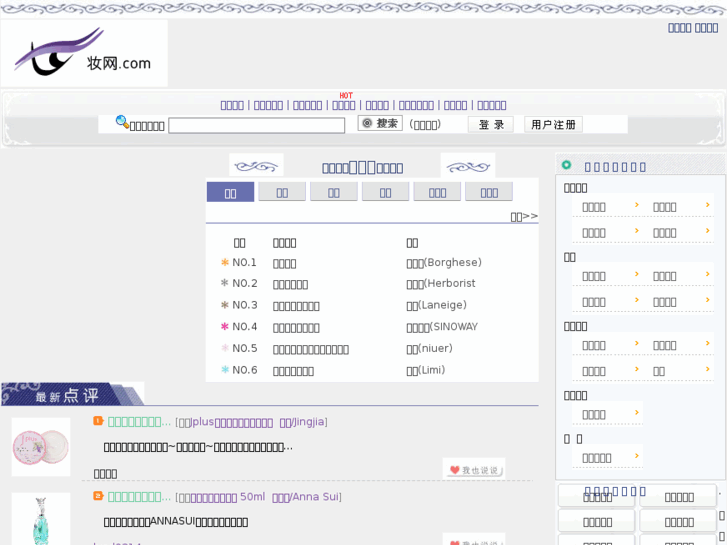Click the brown star beside NO.3

225,305
